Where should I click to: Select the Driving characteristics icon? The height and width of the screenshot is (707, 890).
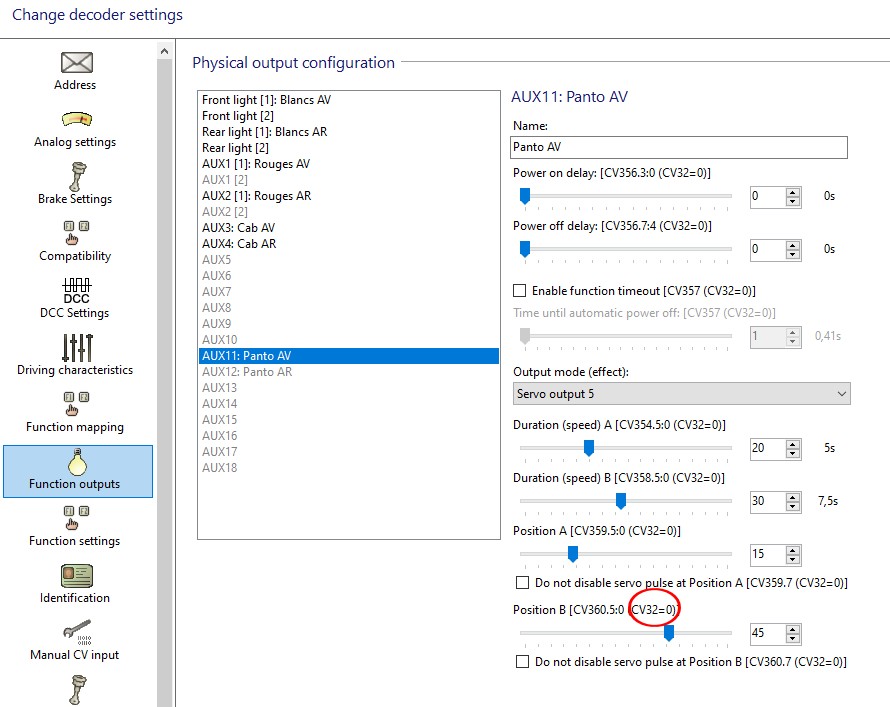[x=76, y=356]
